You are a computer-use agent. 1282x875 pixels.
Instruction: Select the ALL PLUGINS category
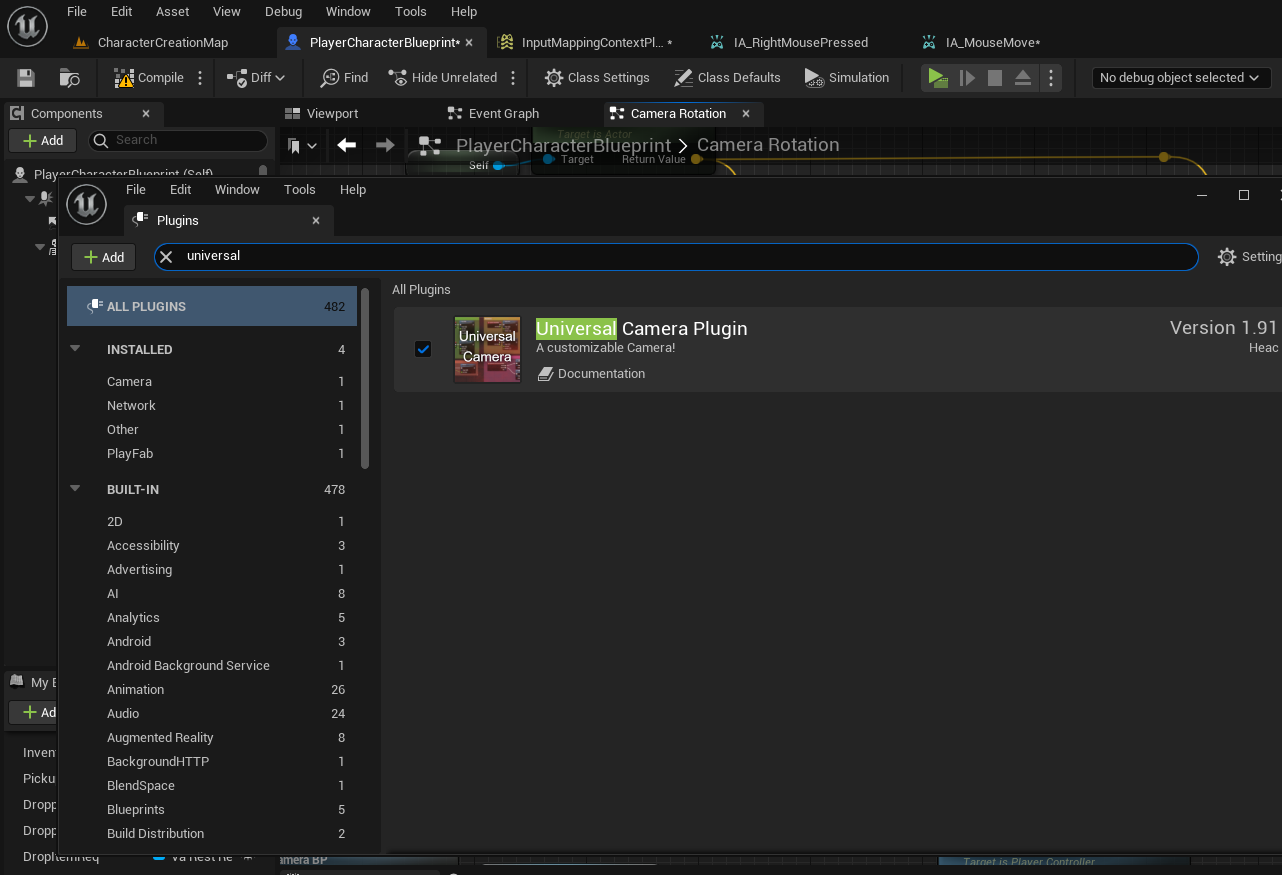click(x=212, y=306)
